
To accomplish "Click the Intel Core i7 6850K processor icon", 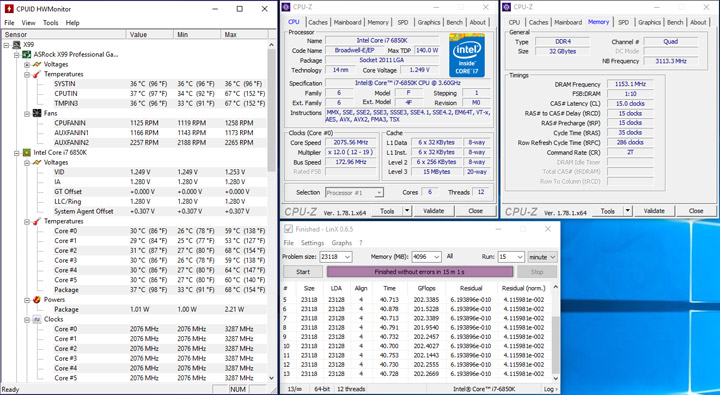I will pyautogui.click(x=27, y=152).
